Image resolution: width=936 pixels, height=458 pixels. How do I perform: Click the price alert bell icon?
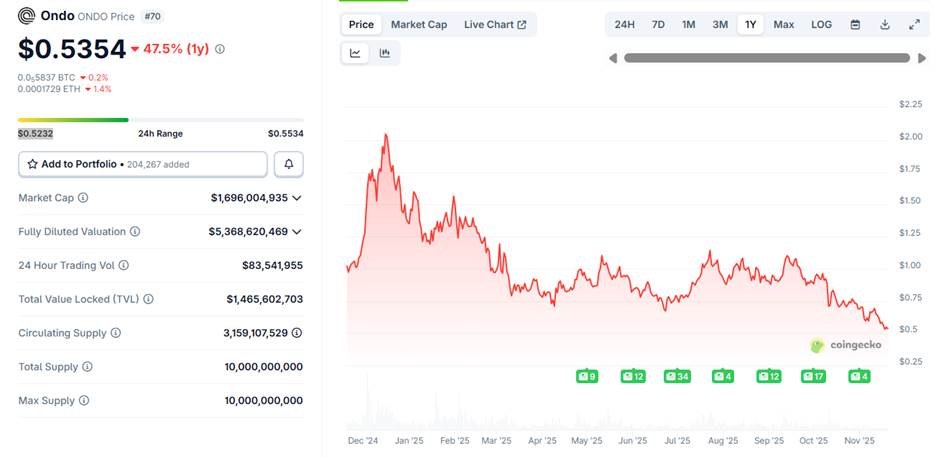(x=289, y=164)
